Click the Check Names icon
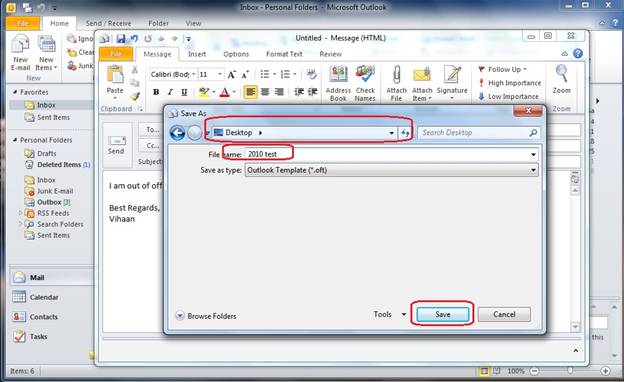 pyautogui.click(x=365, y=75)
